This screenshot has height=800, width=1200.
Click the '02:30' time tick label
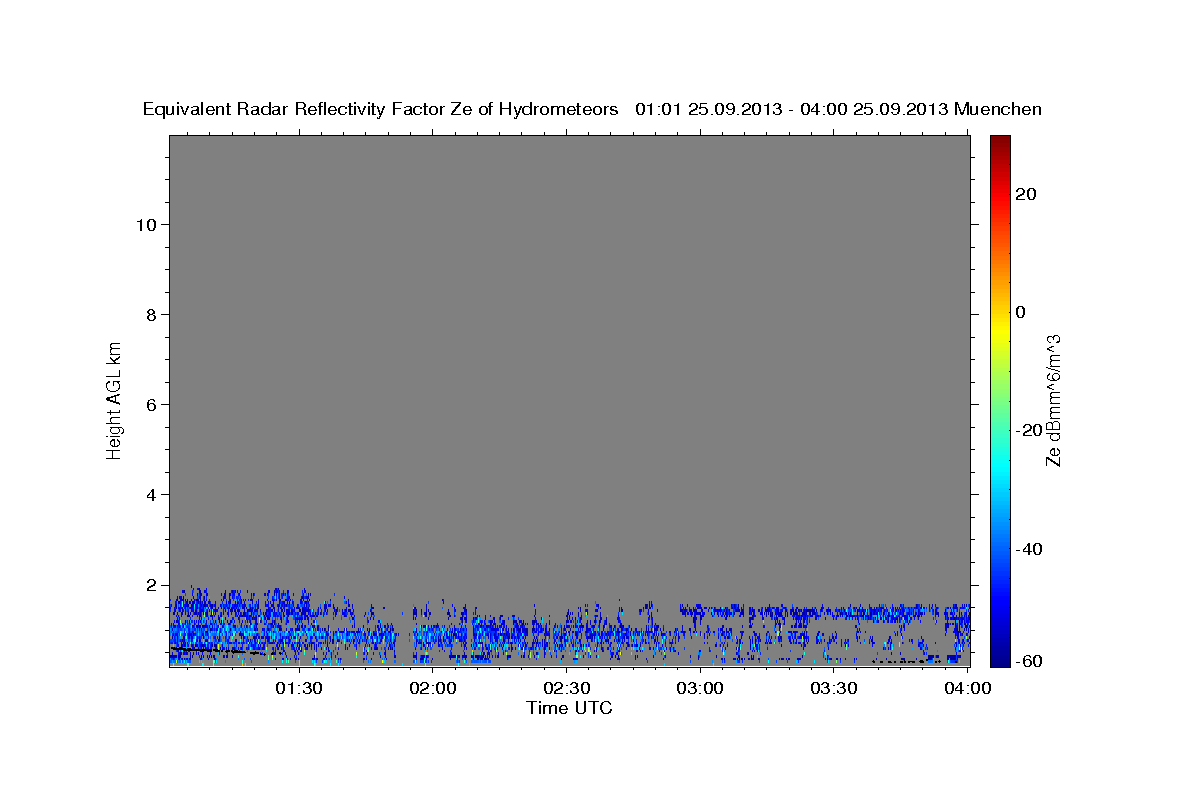click(566, 688)
